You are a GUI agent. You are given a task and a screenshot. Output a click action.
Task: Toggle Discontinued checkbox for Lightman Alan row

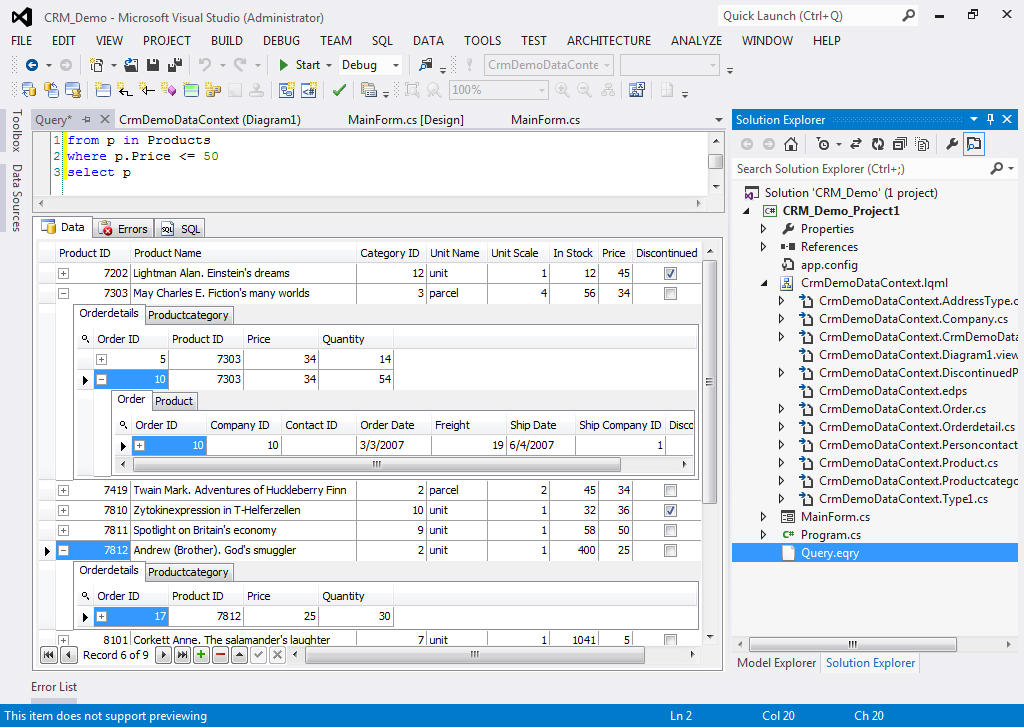point(670,274)
